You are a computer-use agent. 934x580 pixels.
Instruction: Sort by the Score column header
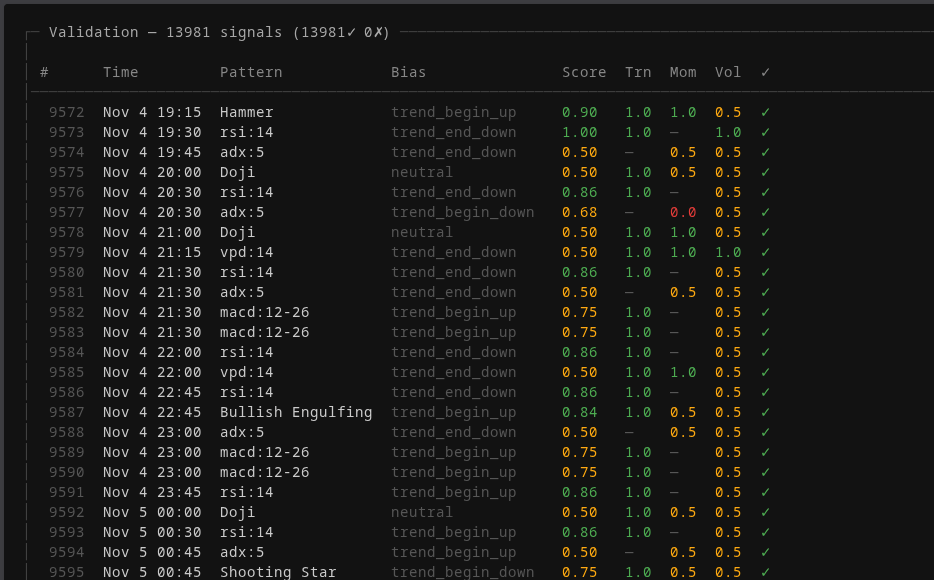584,72
